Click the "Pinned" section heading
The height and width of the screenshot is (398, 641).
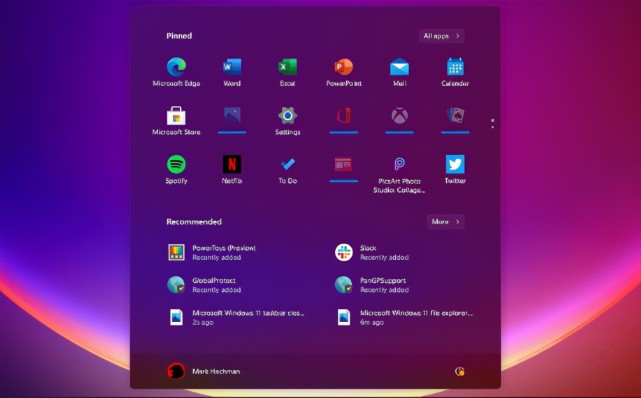179,36
